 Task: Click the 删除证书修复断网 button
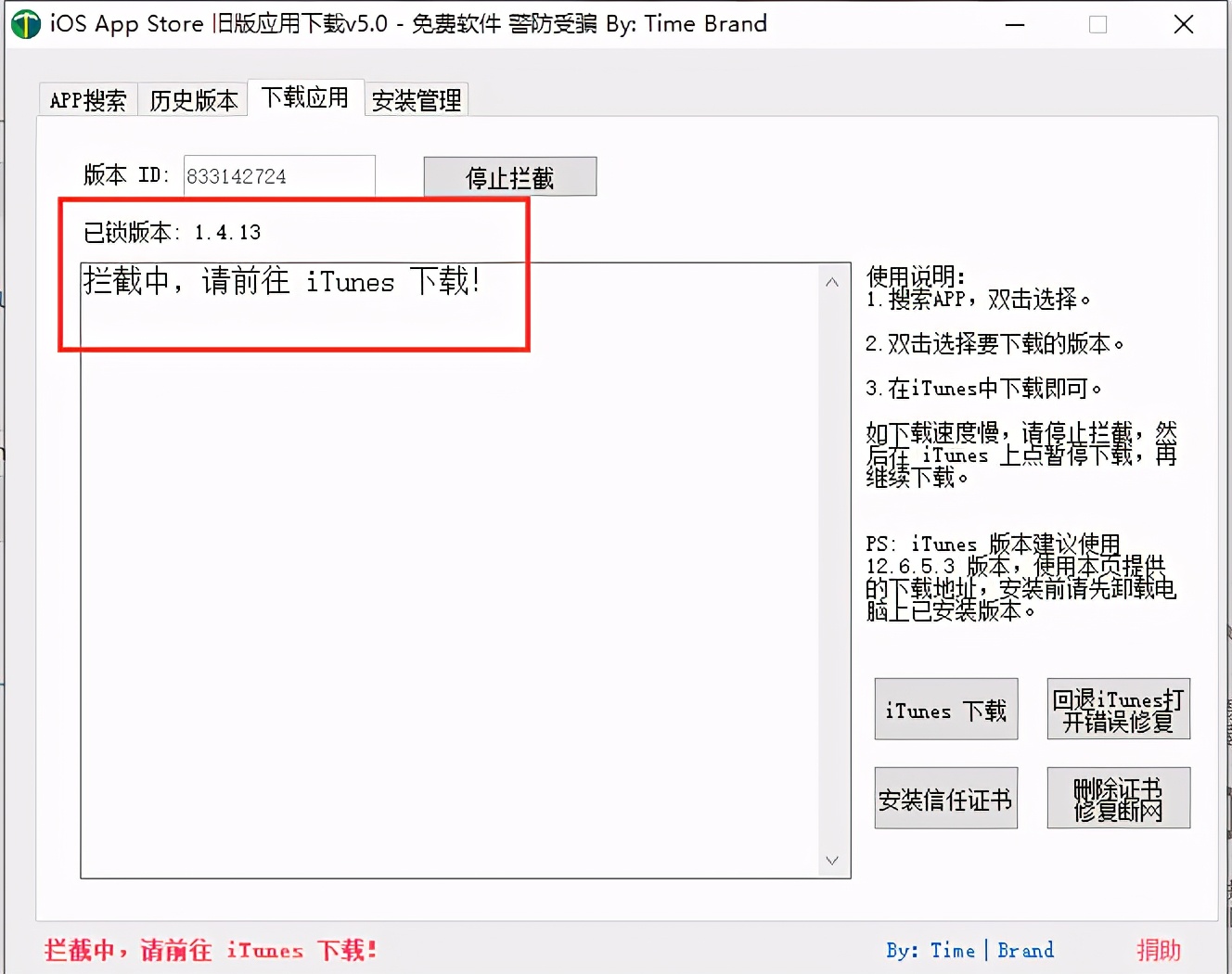pos(1118,798)
